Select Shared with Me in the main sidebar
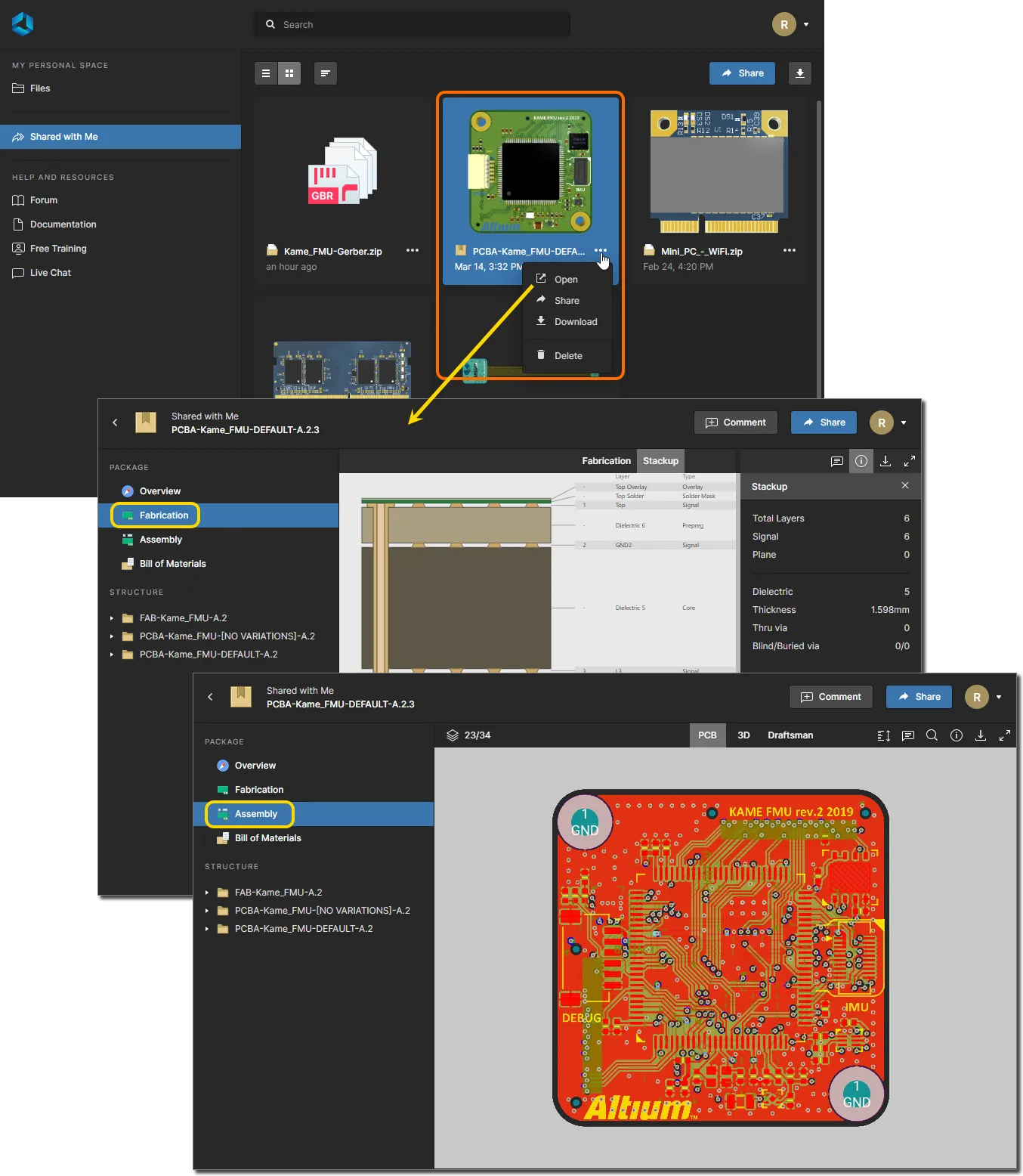Screen dimensions: 1023x1176 pyautogui.click(x=121, y=137)
